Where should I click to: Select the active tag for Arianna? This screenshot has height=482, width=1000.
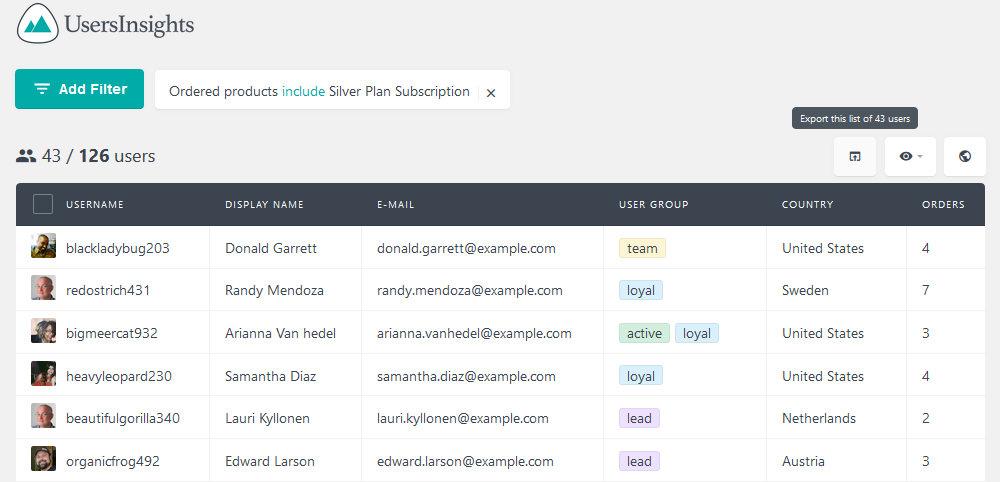point(644,333)
